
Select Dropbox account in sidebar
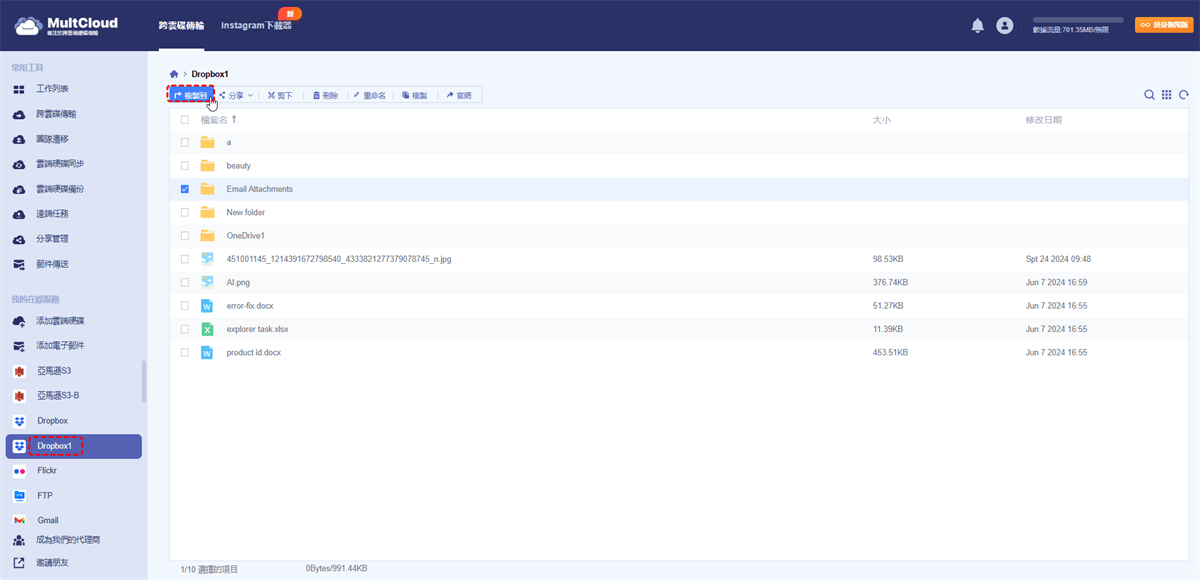[53, 421]
